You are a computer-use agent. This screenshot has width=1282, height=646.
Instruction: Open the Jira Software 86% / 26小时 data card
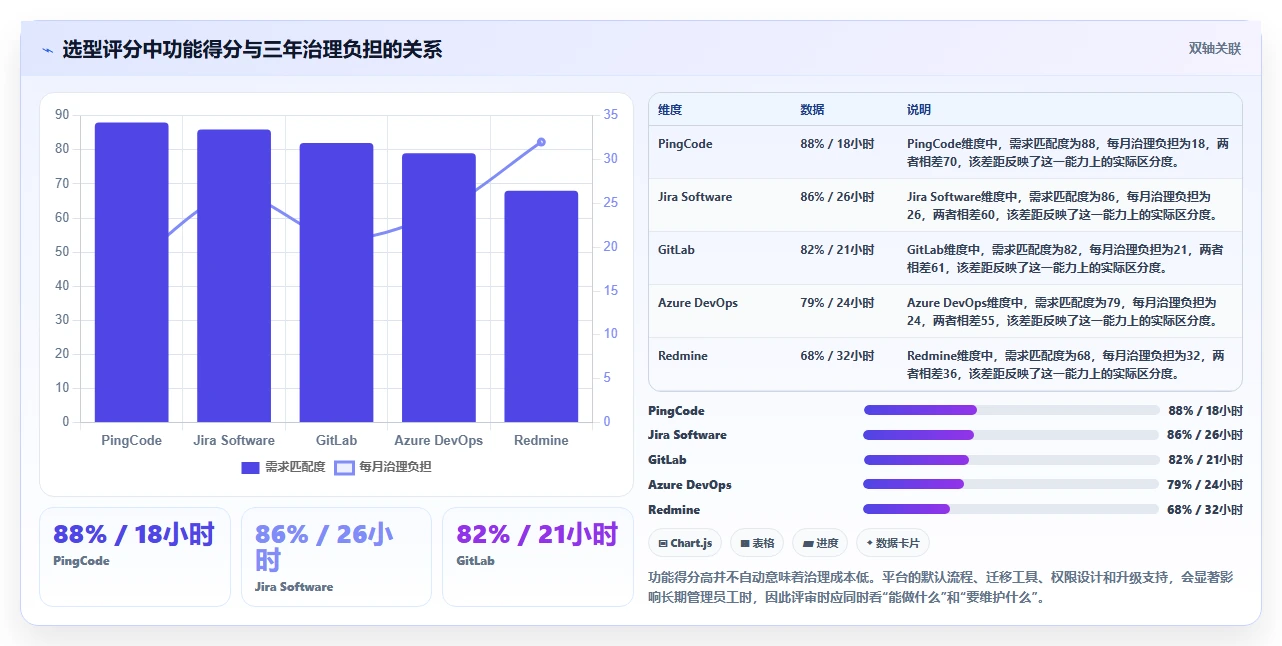pyautogui.click(x=336, y=556)
